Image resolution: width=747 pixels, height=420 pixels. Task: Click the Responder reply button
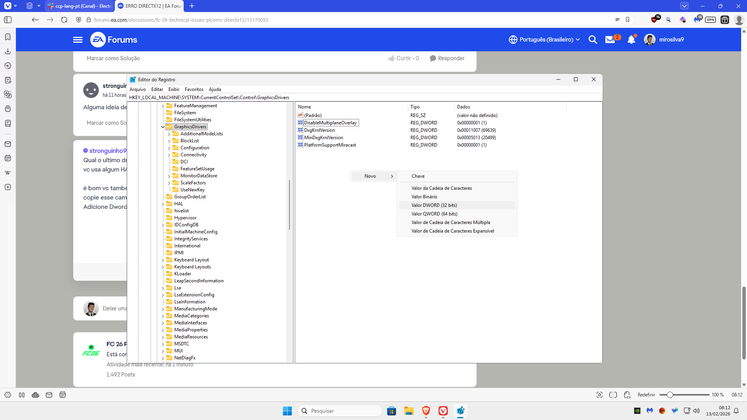pos(447,58)
